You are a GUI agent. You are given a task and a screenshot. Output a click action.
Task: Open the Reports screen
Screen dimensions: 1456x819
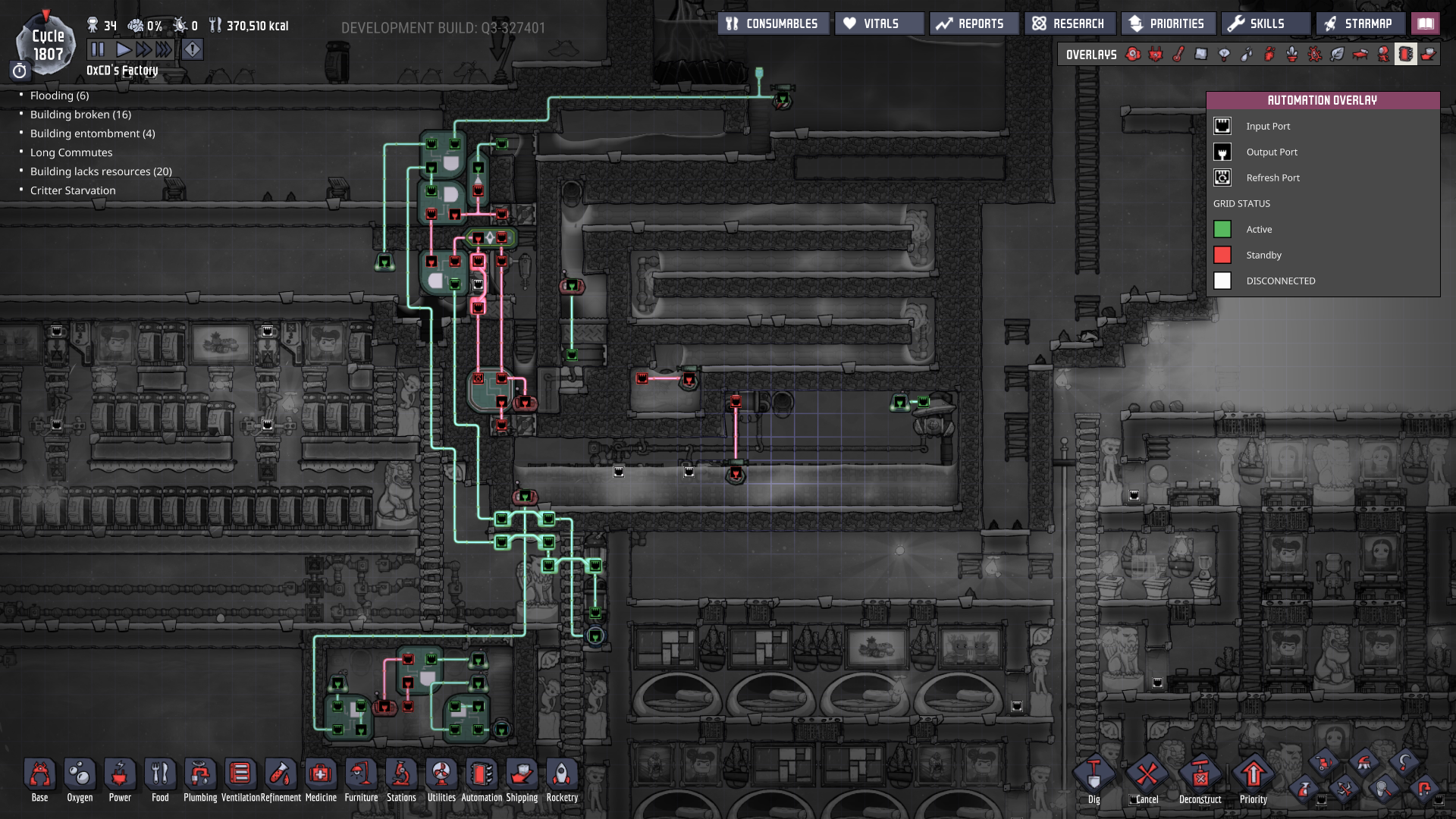tap(970, 24)
